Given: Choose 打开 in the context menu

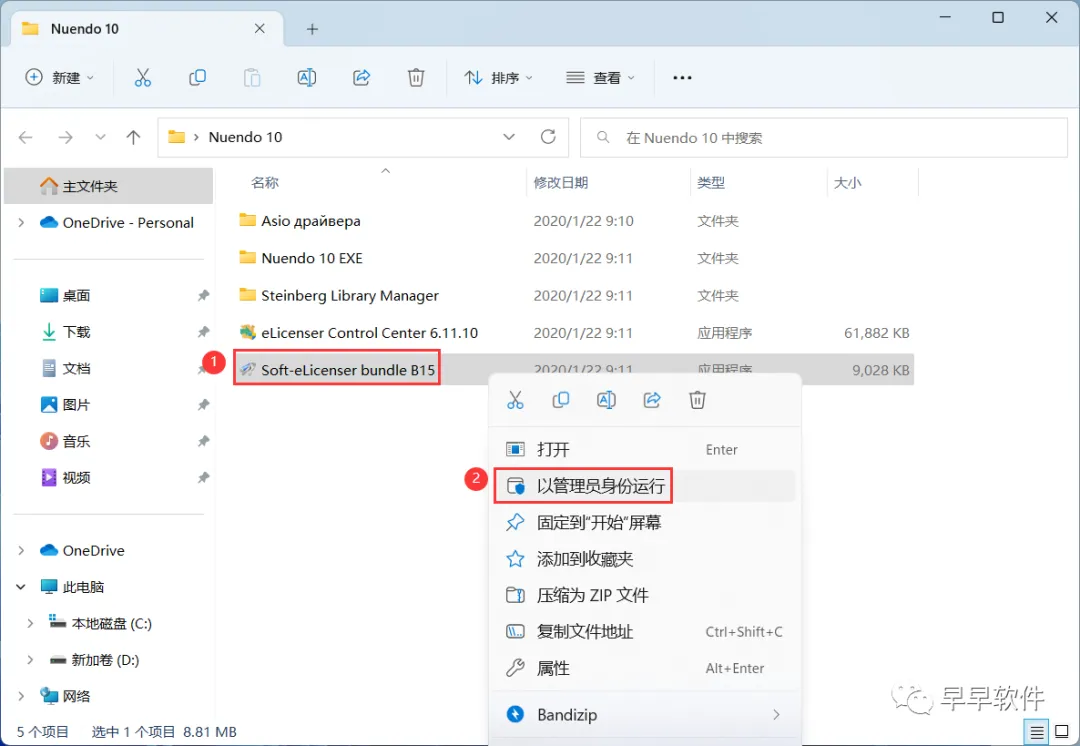Looking at the screenshot, I should click(645, 450).
